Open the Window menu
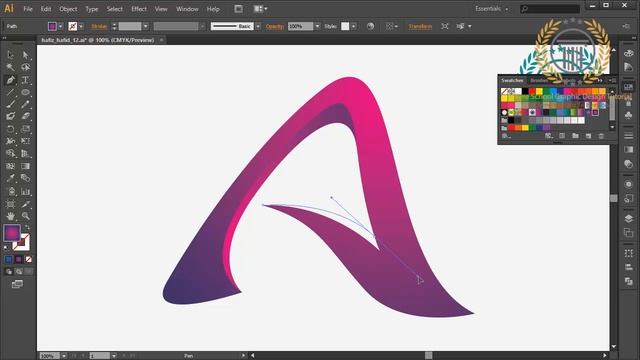This screenshot has width=640, height=360. [187, 9]
